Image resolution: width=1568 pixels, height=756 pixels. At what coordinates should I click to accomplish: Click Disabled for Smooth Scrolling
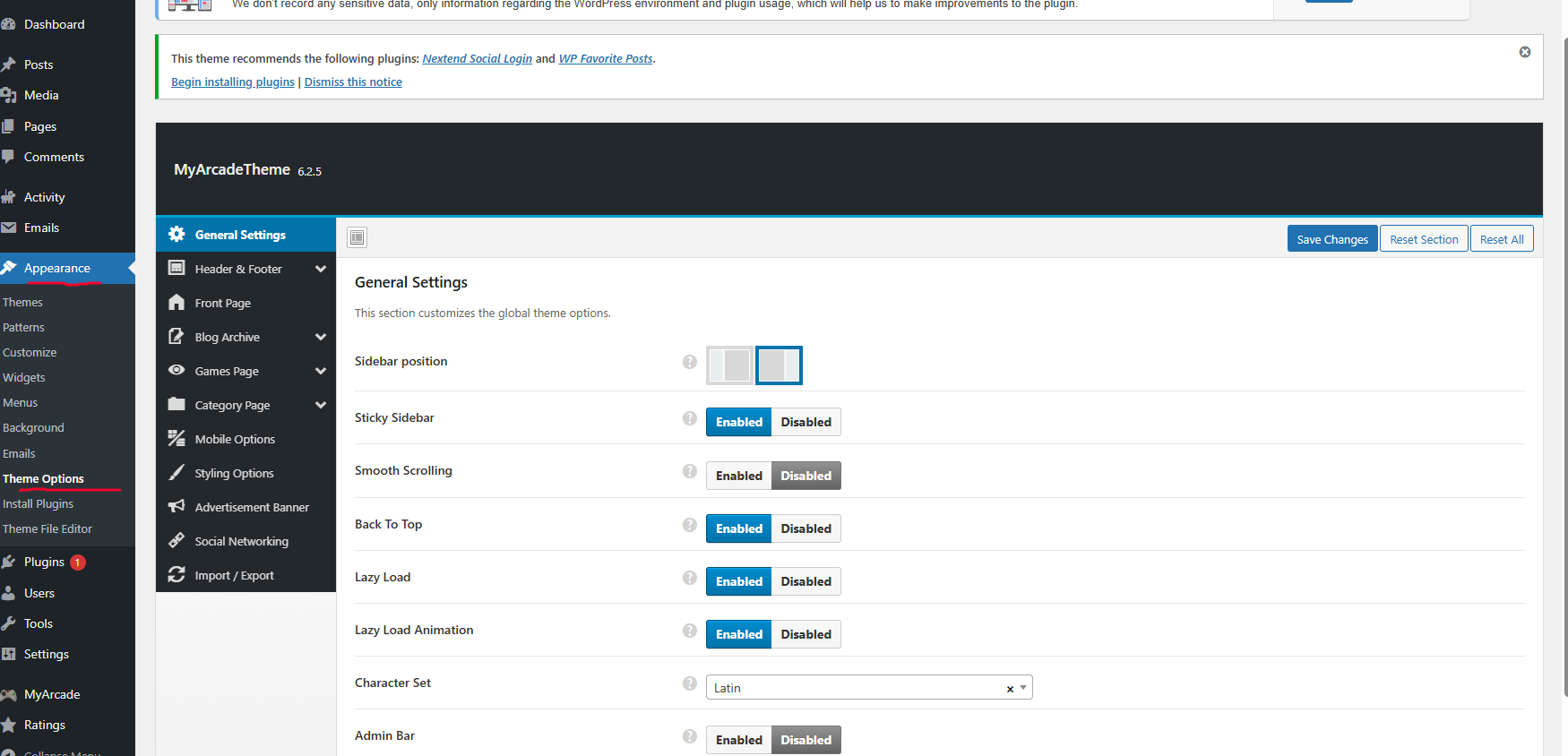[806, 476]
